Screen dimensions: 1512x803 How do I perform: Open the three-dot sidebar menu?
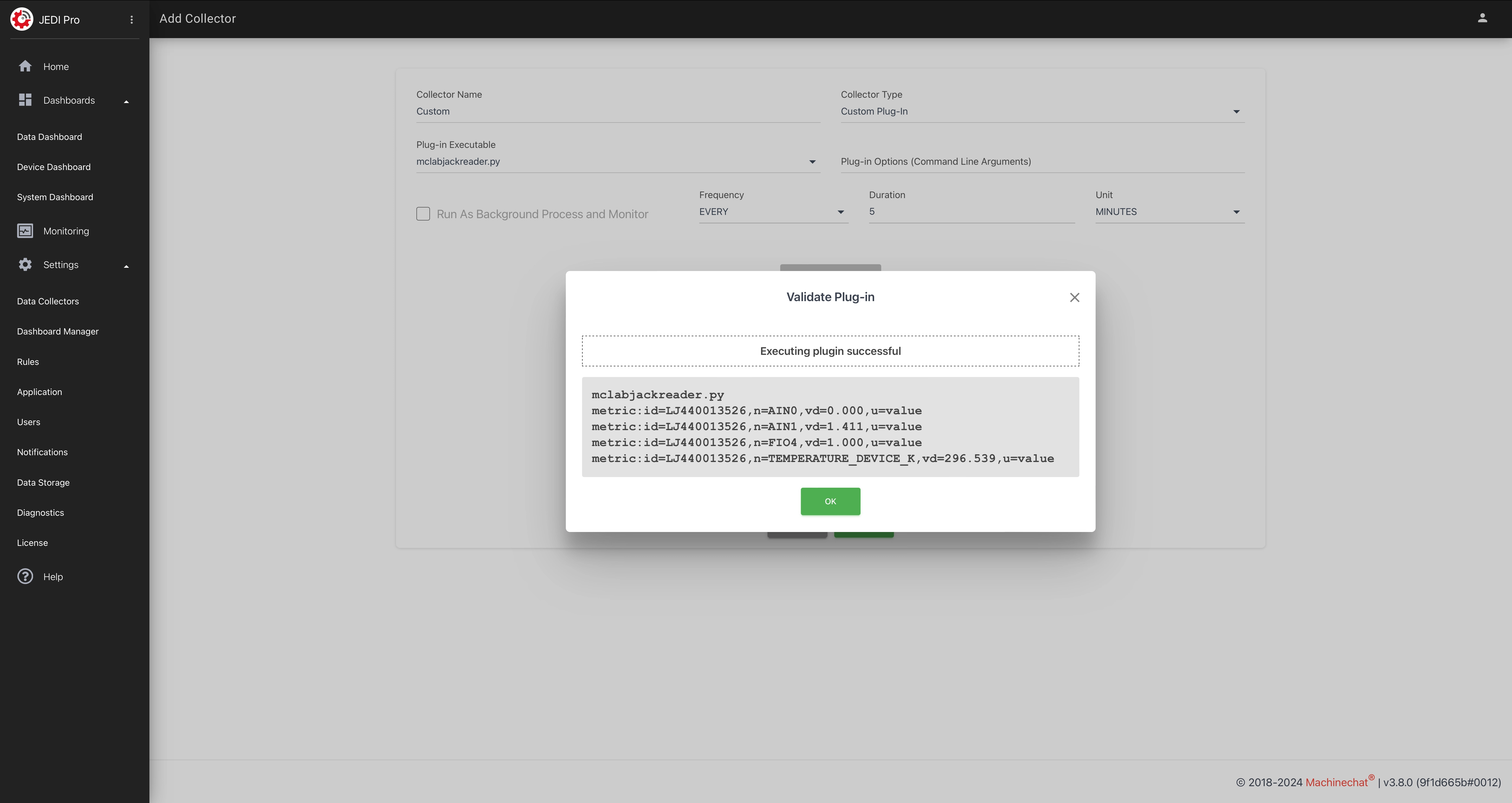(x=131, y=20)
